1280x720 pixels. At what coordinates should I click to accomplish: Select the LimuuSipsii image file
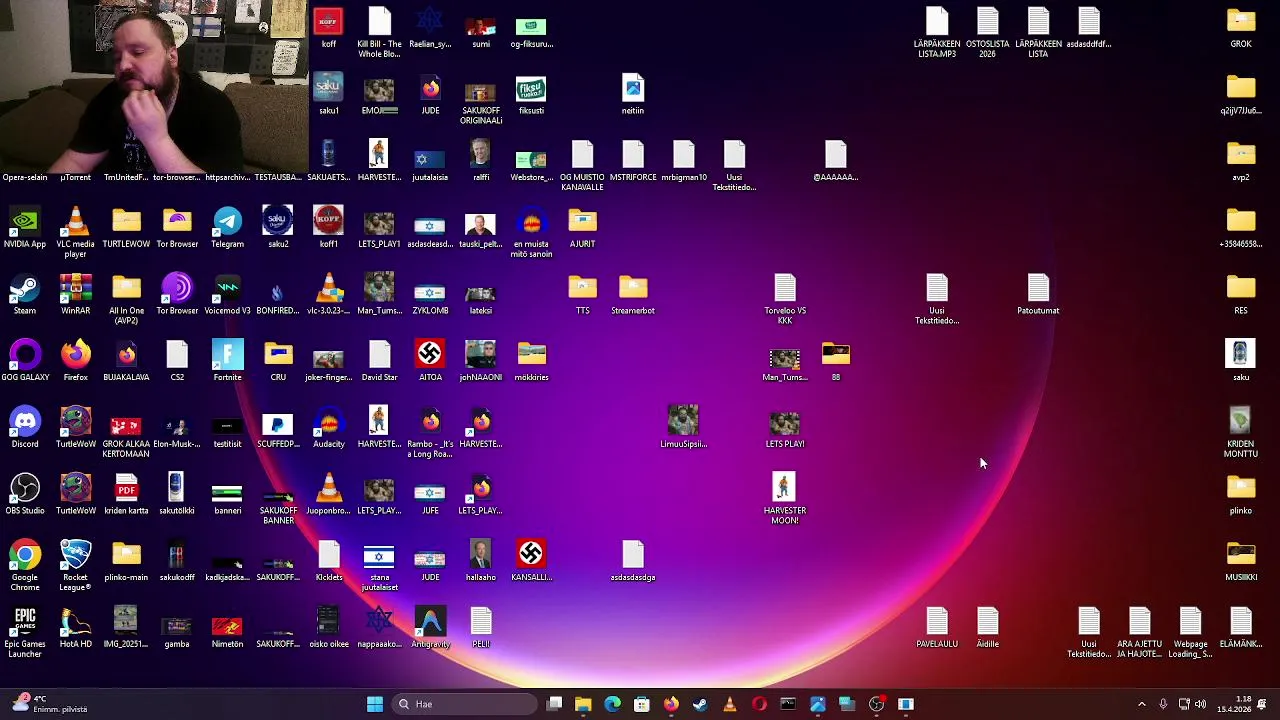coord(683,428)
